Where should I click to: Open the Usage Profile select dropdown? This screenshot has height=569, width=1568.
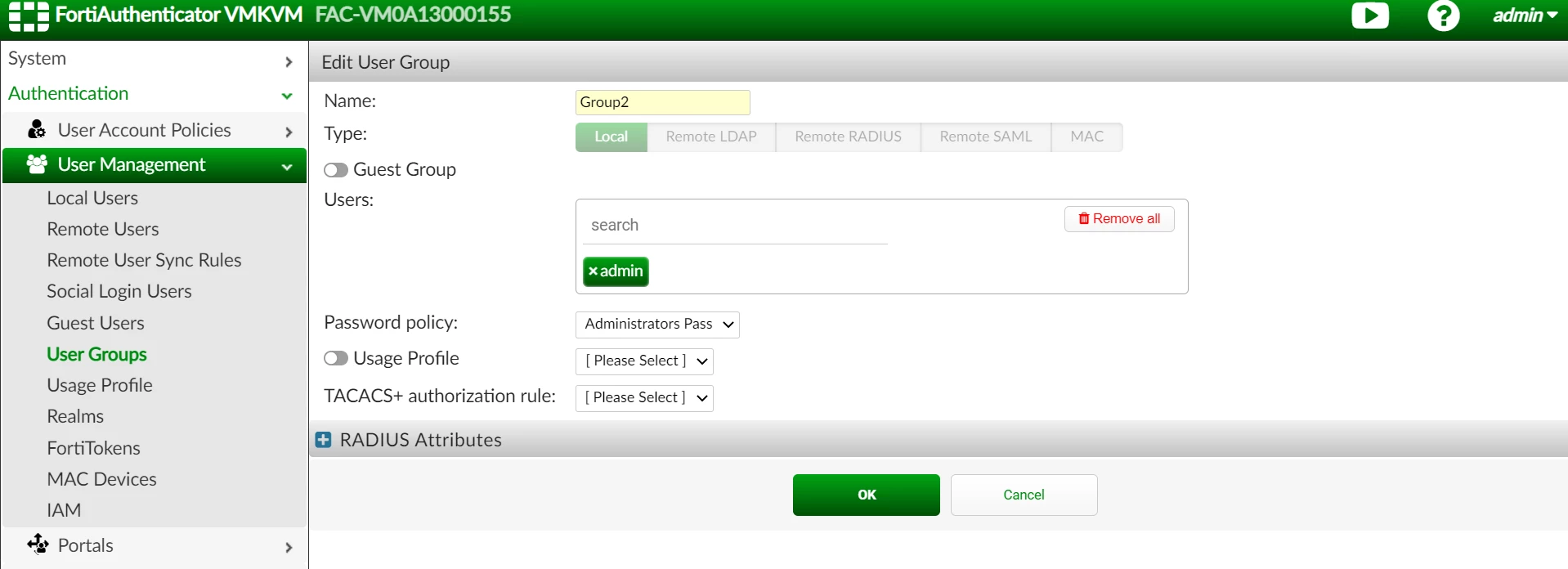pos(644,361)
